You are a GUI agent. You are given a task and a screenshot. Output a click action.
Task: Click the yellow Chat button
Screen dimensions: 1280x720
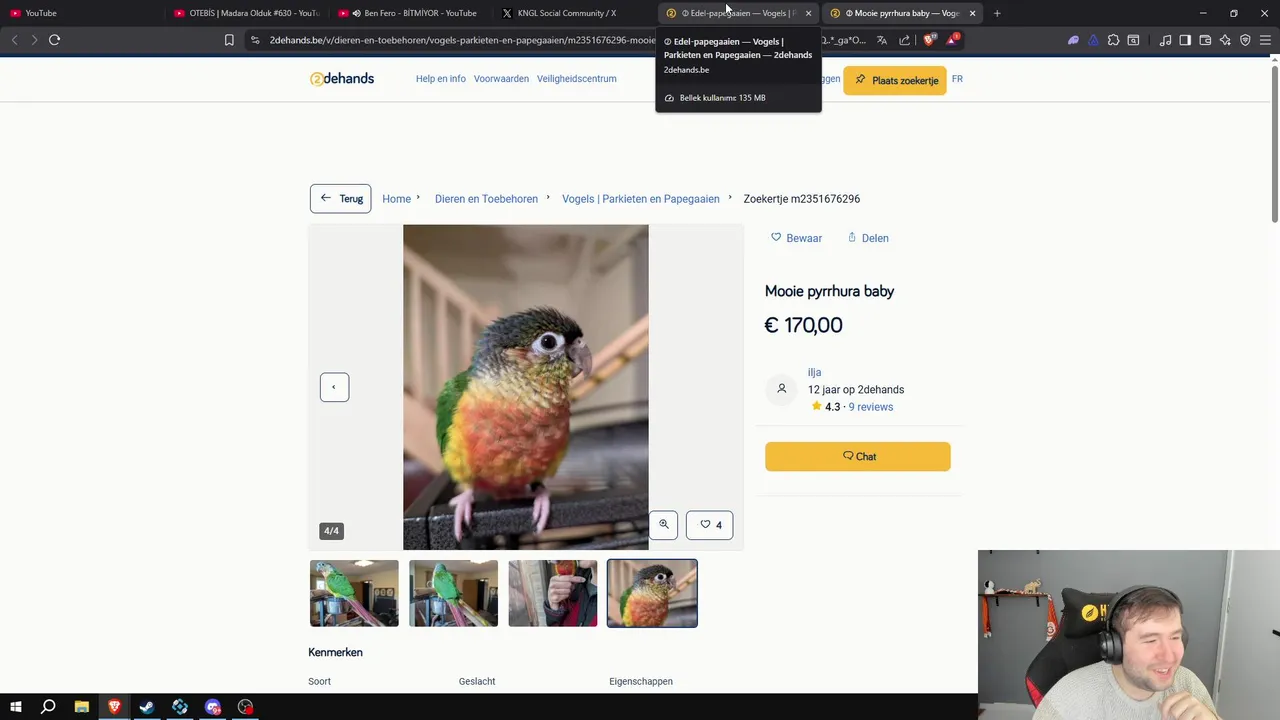coord(858,456)
